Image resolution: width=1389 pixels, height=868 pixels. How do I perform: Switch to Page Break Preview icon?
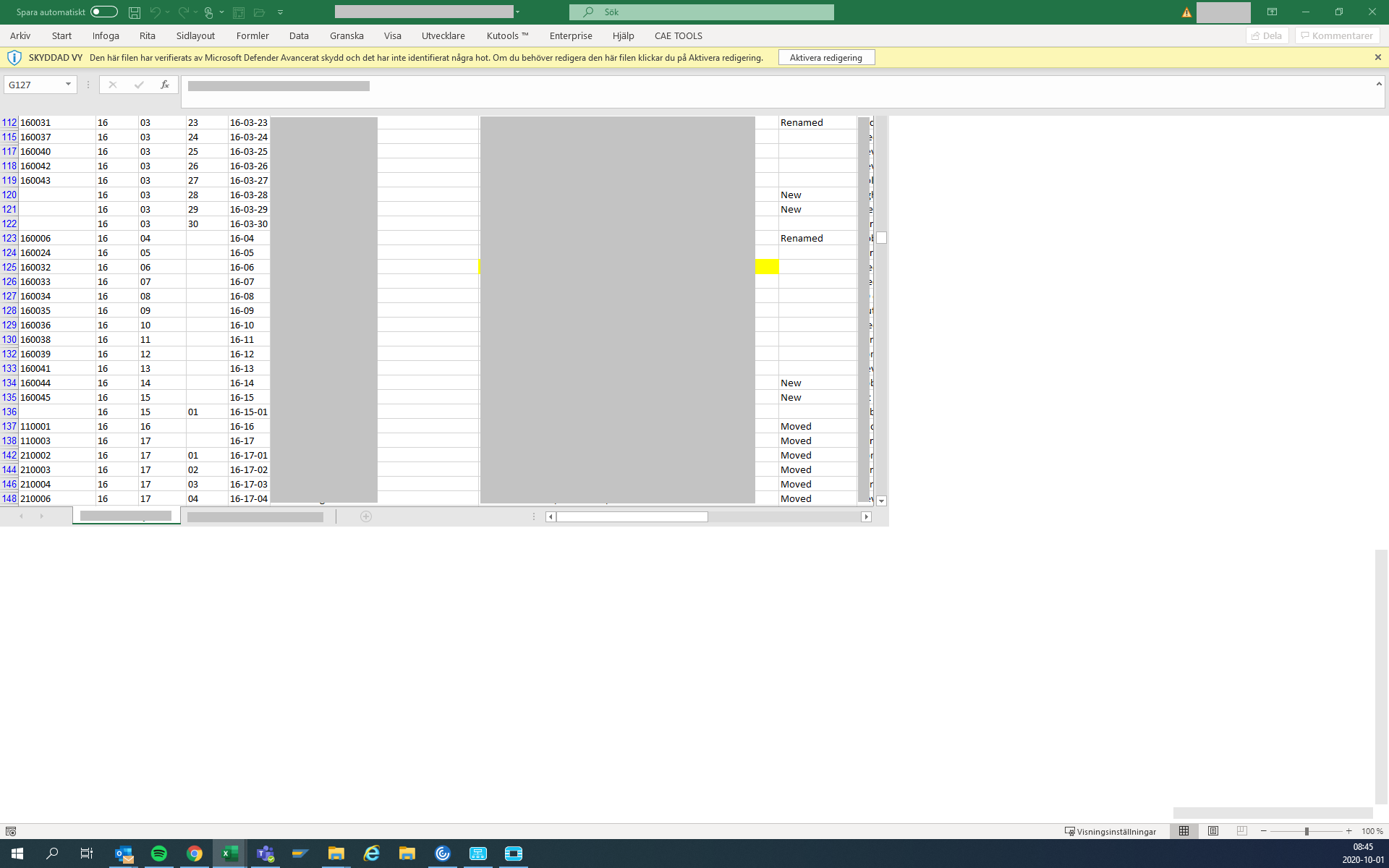coord(1242,831)
